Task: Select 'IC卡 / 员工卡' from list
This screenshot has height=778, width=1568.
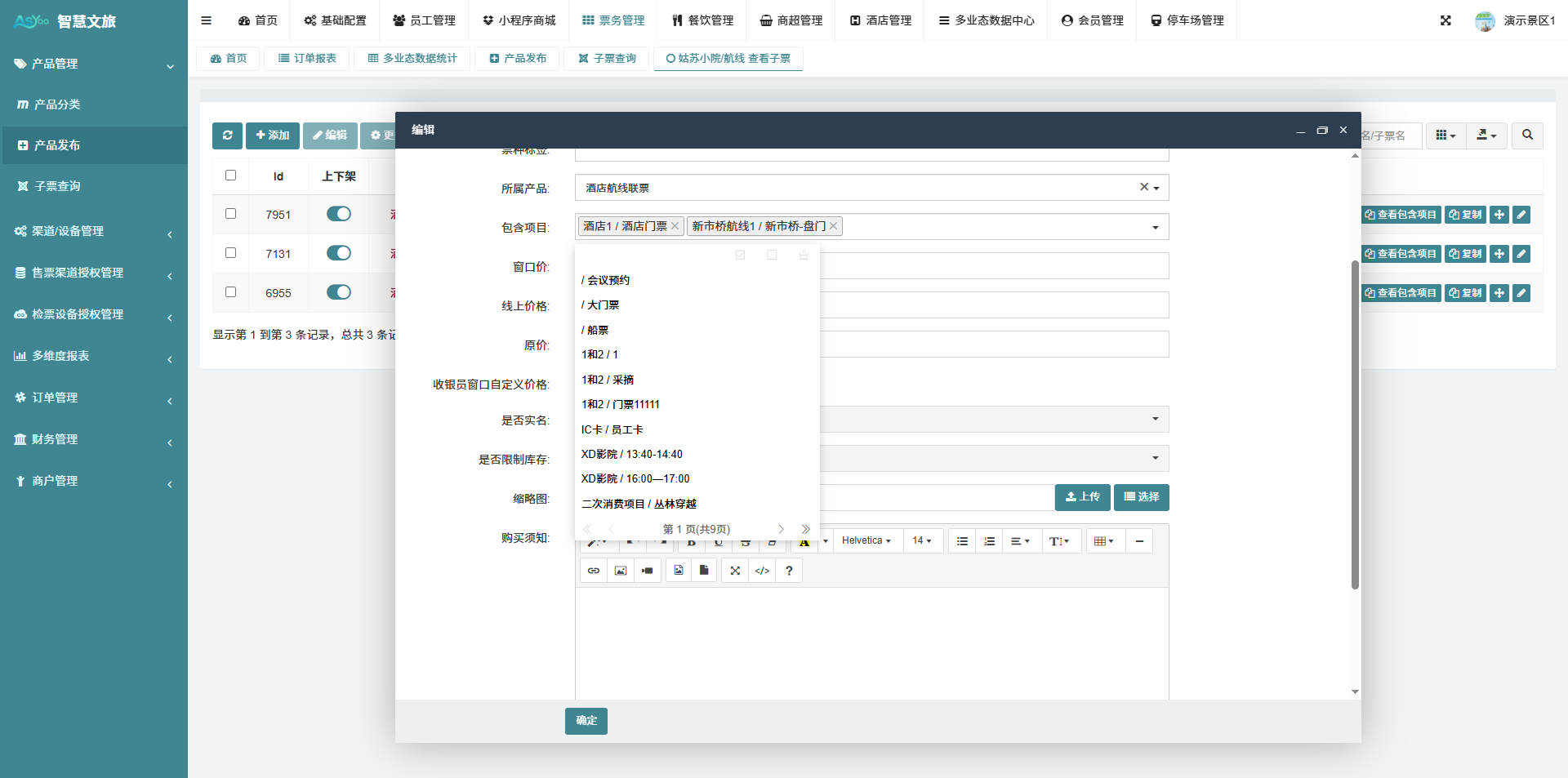Action: pos(697,430)
